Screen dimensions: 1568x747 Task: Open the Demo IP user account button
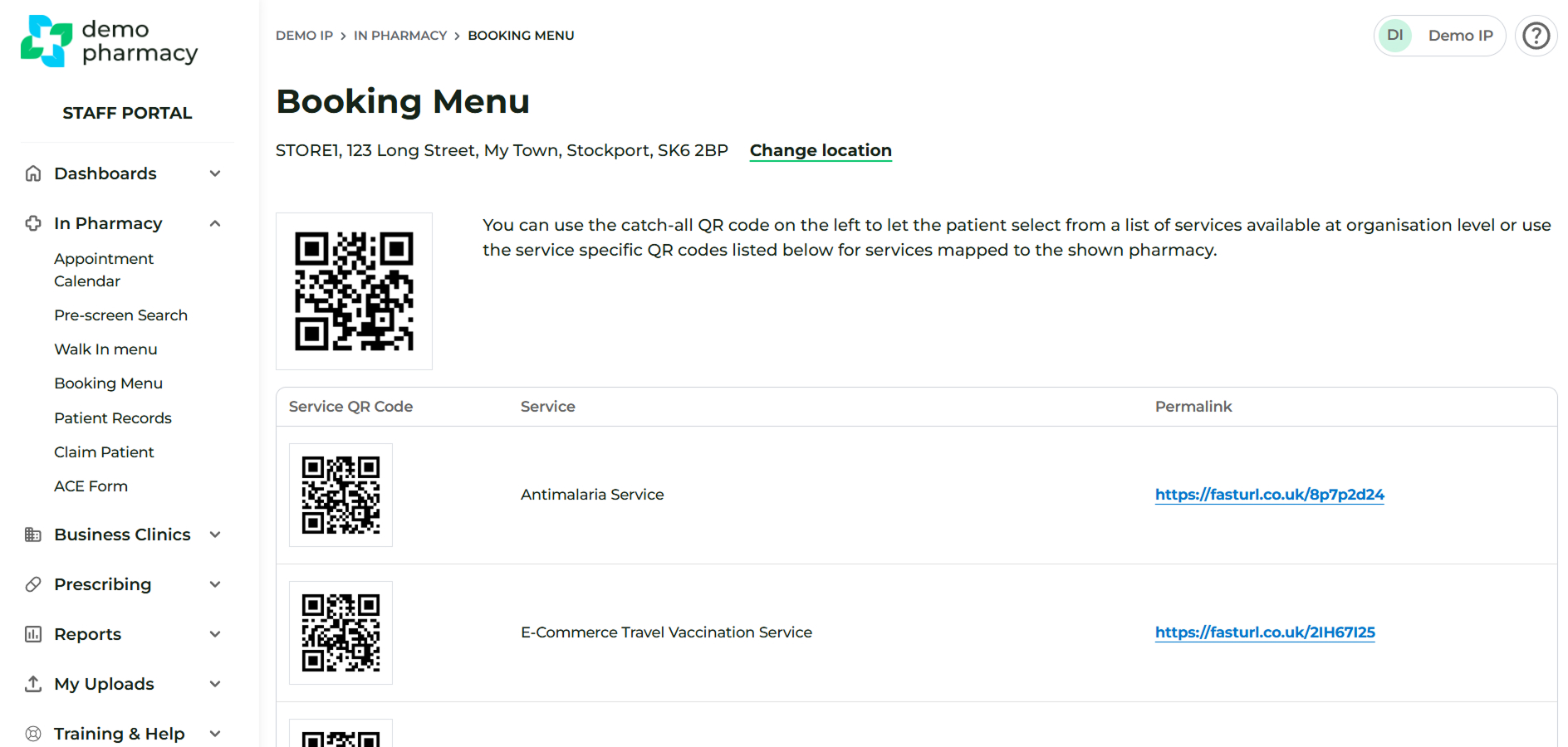[x=1439, y=36]
